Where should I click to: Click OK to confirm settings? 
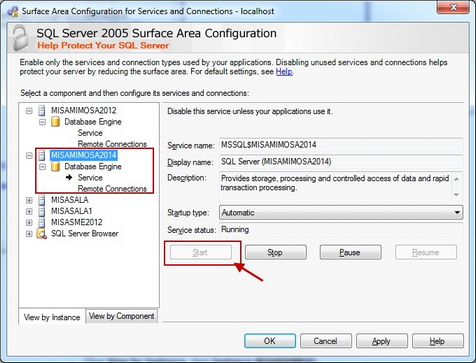pos(270,341)
